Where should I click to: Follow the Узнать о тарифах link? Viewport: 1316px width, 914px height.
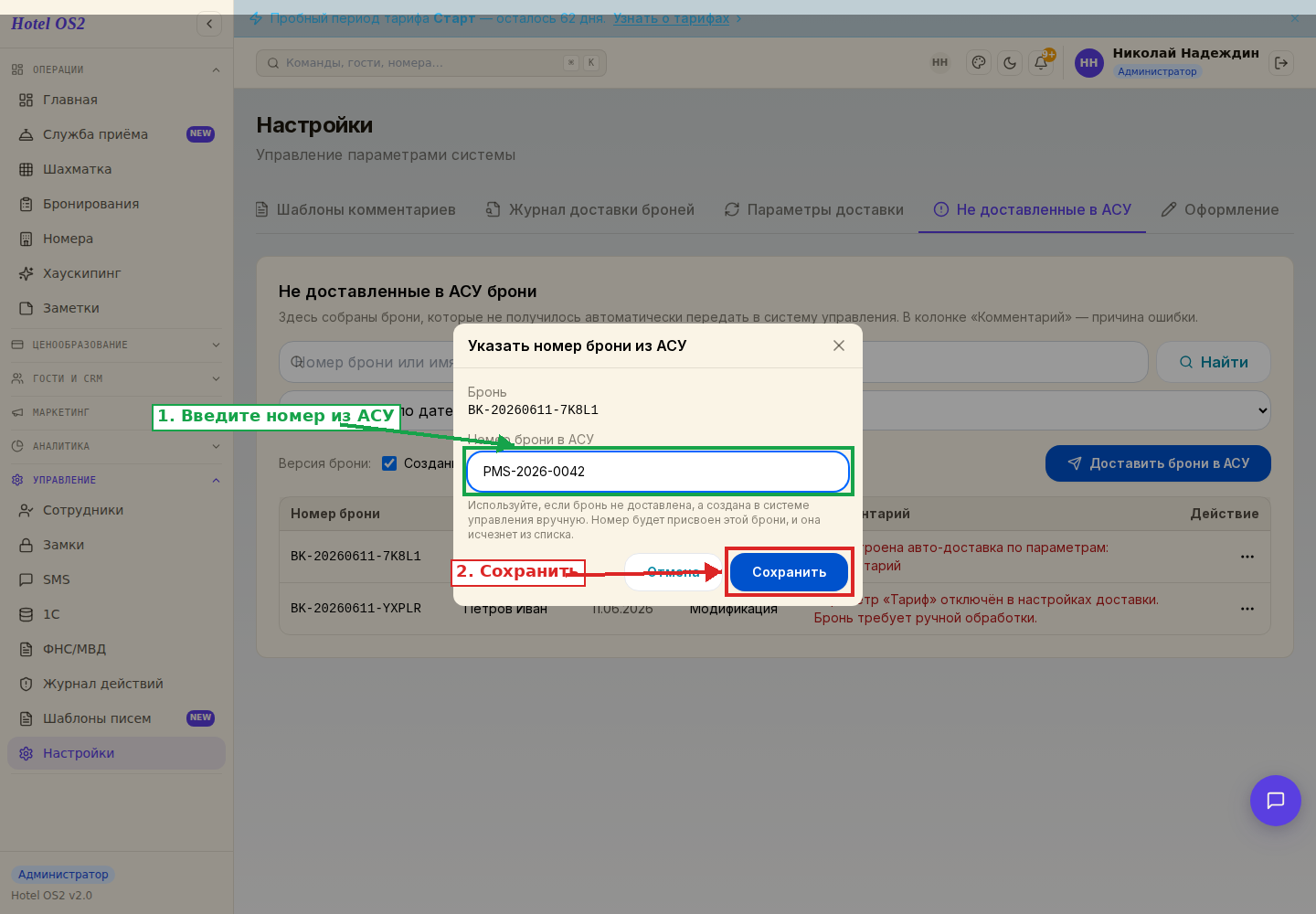point(671,18)
